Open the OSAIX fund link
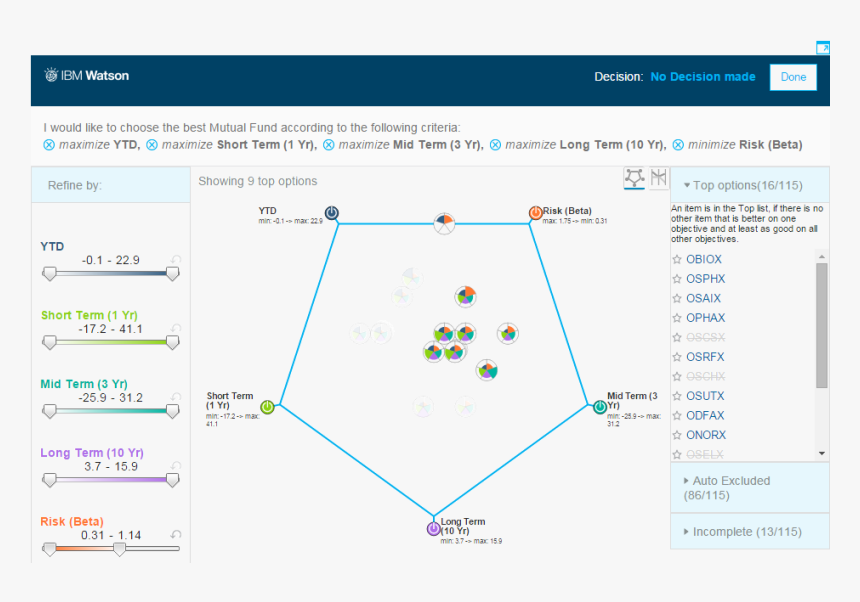This screenshot has width=860, height=602. tap(703, 298)
